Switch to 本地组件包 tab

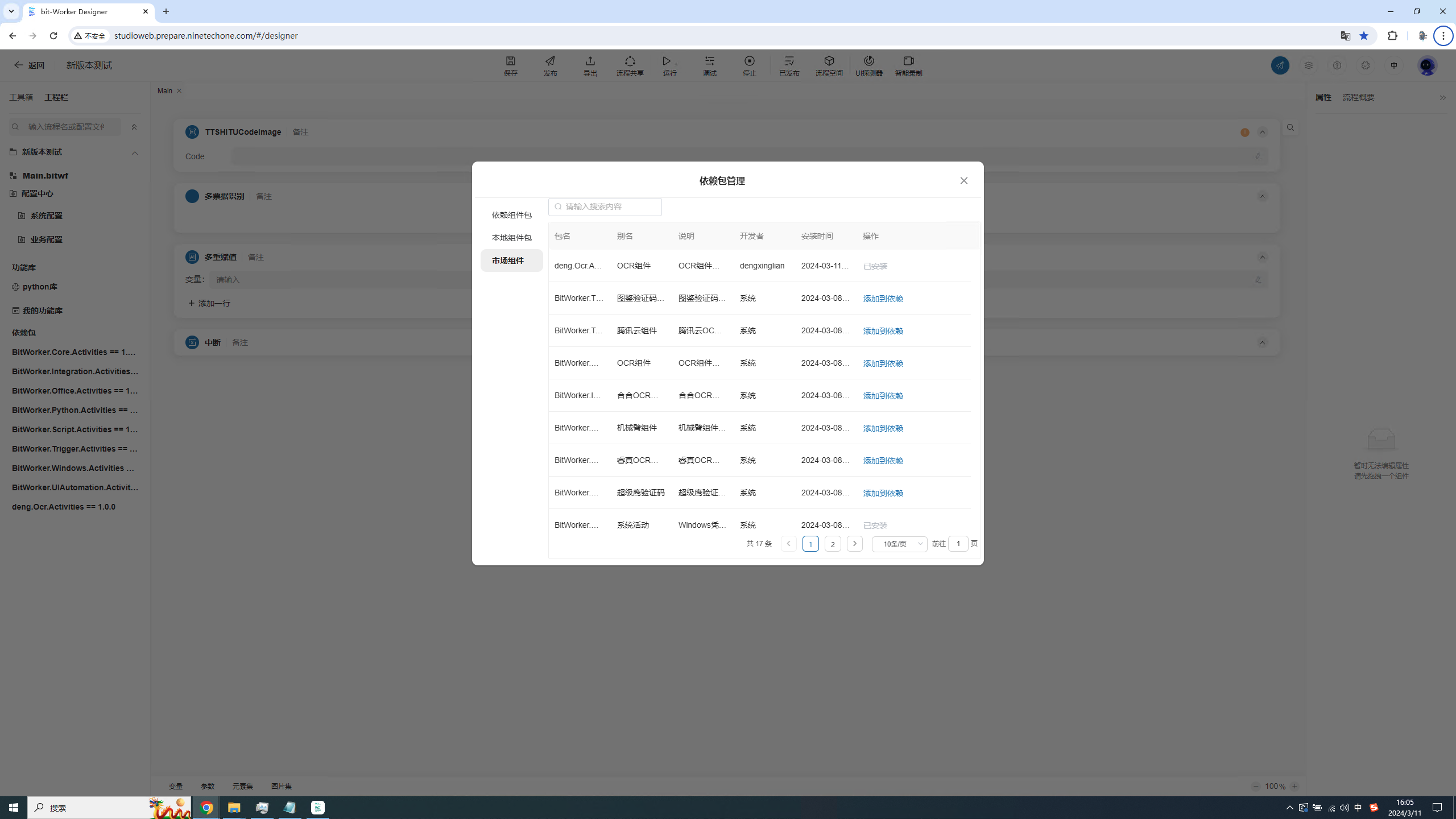(511, 238)
